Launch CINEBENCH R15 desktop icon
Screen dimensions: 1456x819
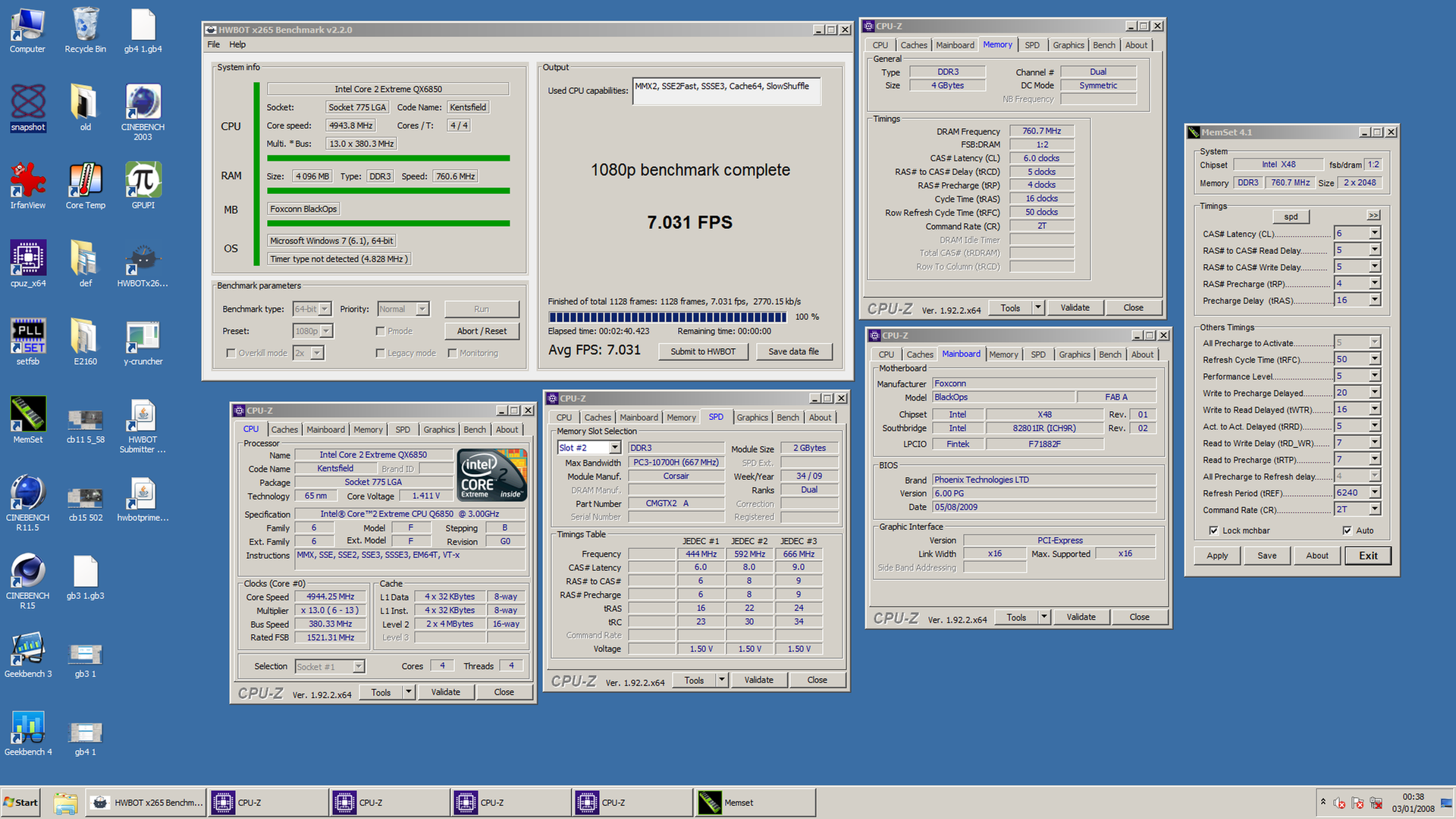(x=27, y=581)
